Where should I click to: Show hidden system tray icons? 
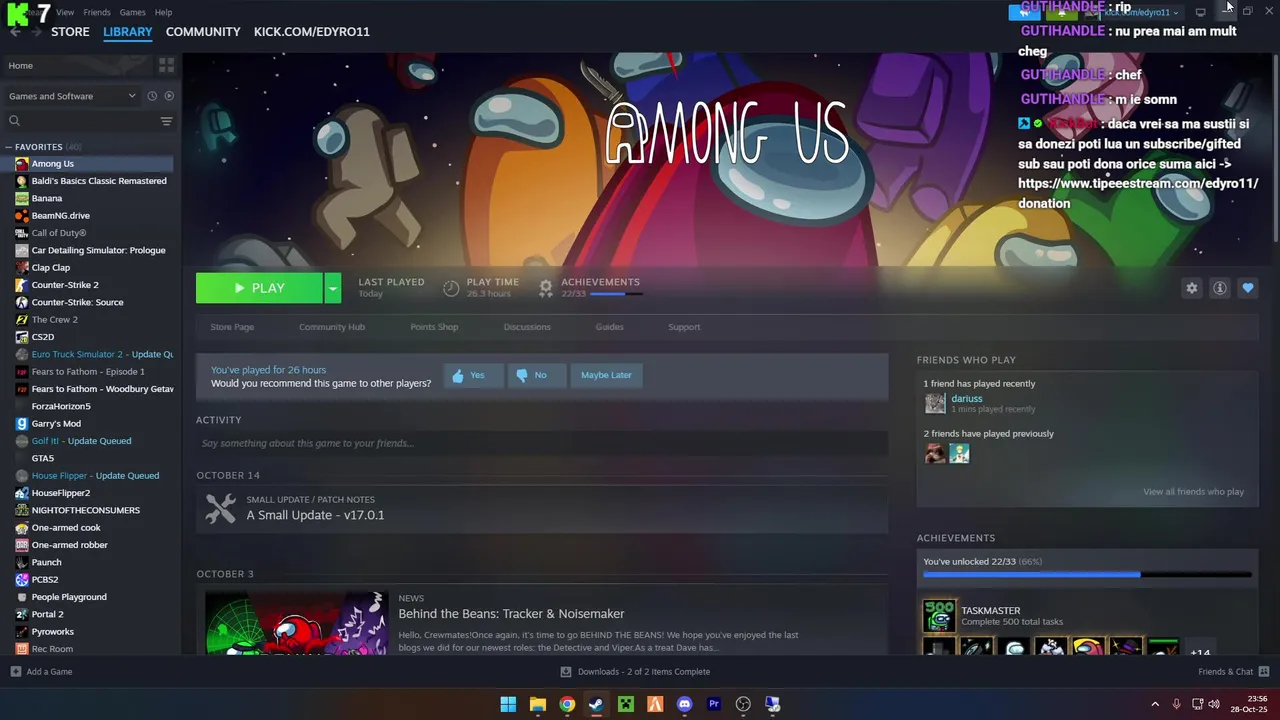(1155, 704)
